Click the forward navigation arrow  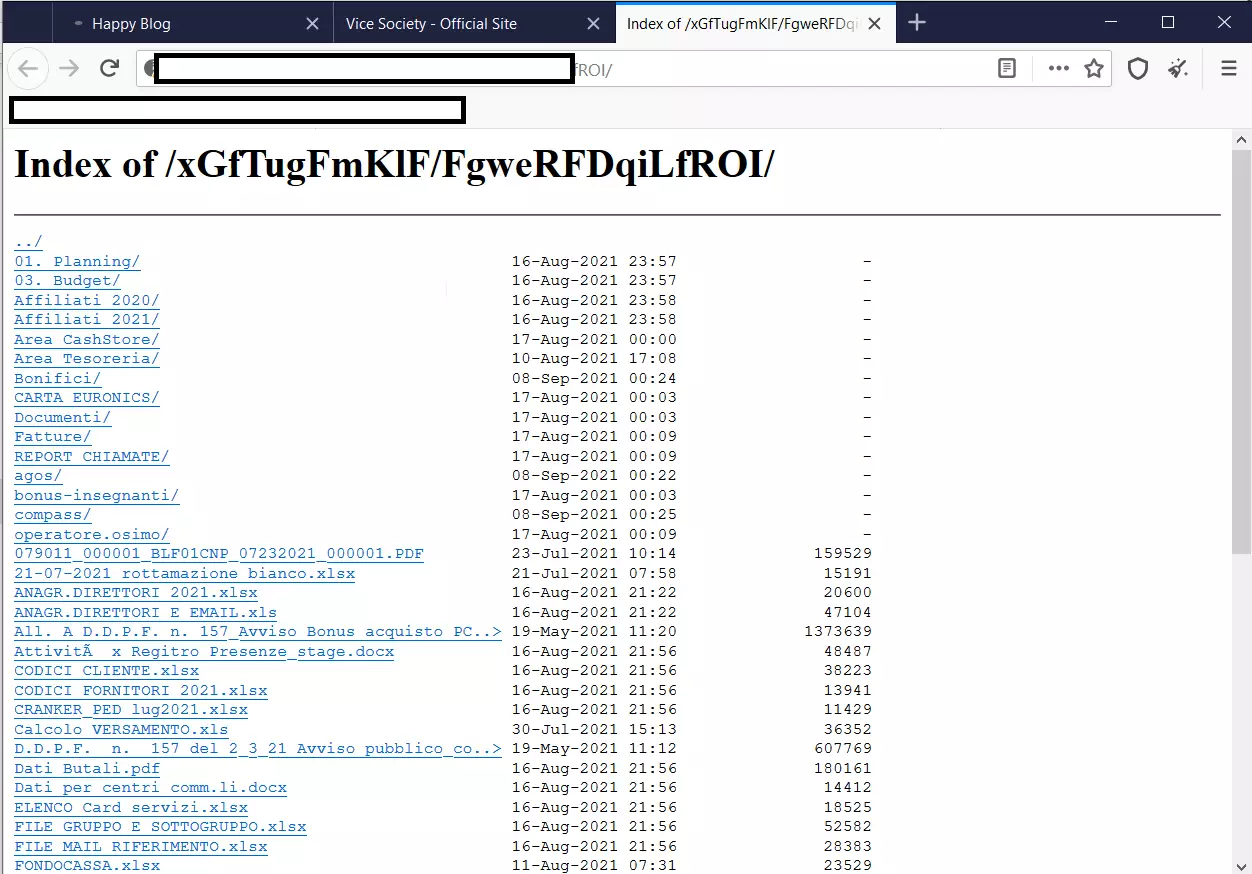coord(68,68)
